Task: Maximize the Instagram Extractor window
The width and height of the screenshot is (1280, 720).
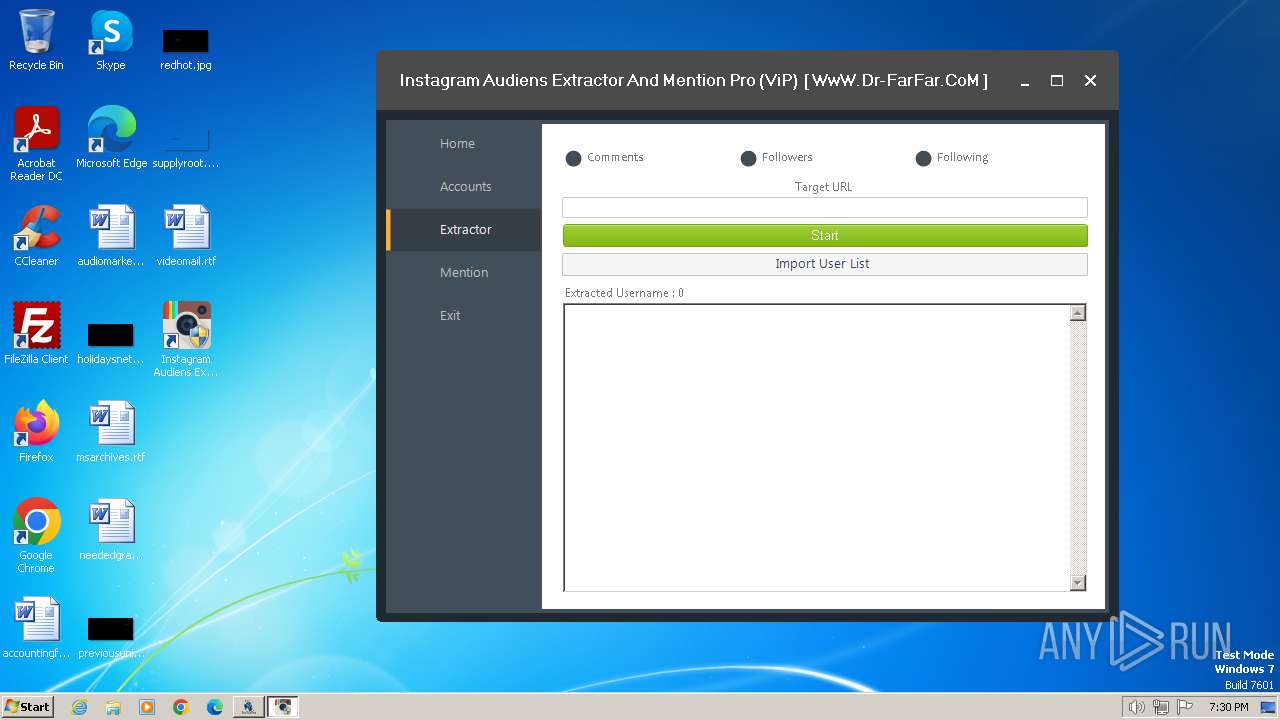Action: tap(1057, 81)
